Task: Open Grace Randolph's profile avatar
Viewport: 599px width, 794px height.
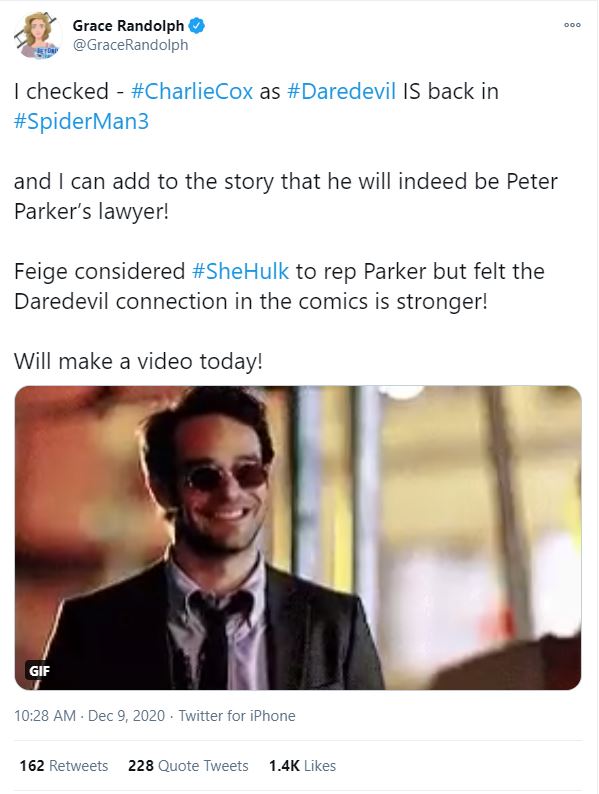Action: (x=37, y=35)
